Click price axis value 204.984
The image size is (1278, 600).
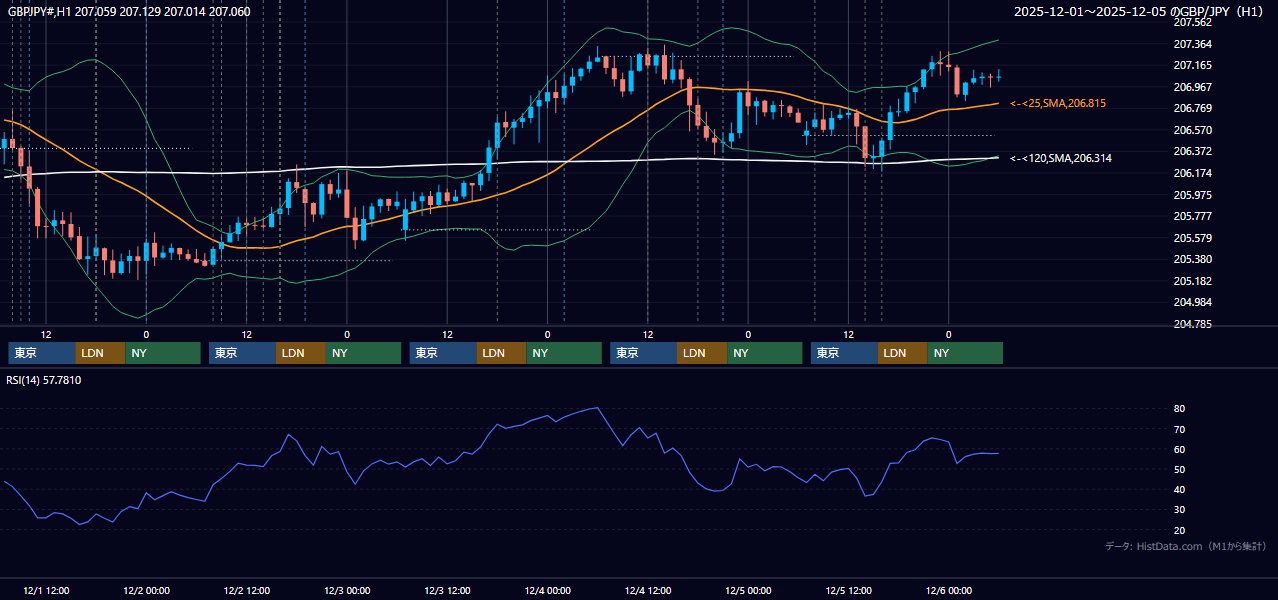click(x=1192, y=303)
